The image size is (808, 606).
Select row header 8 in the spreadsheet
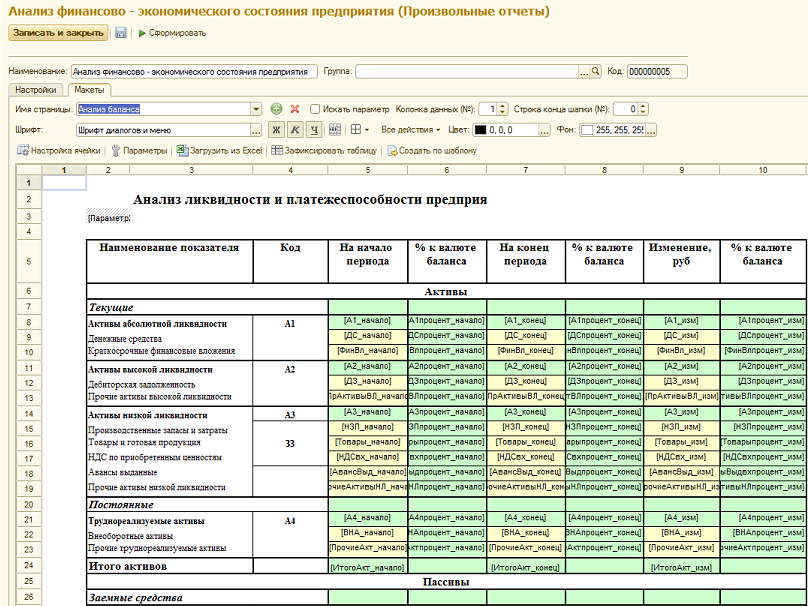coord(29,323)
